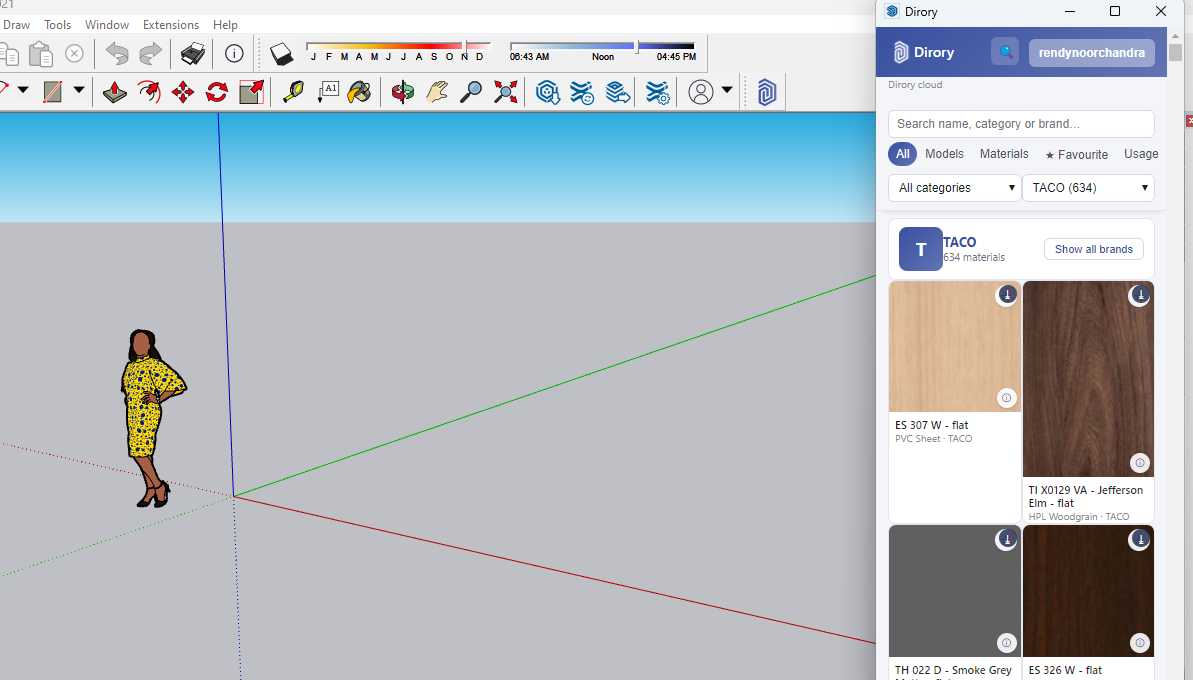Select the Smoke Grey material swatch
1193x680 pixels.
click(x=954, y=591)
